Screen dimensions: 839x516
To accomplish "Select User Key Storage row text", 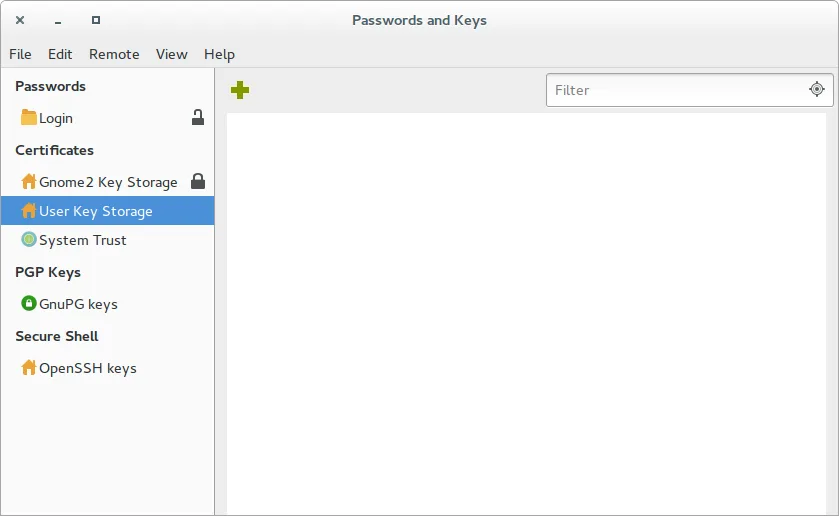I will click(96, 211).
